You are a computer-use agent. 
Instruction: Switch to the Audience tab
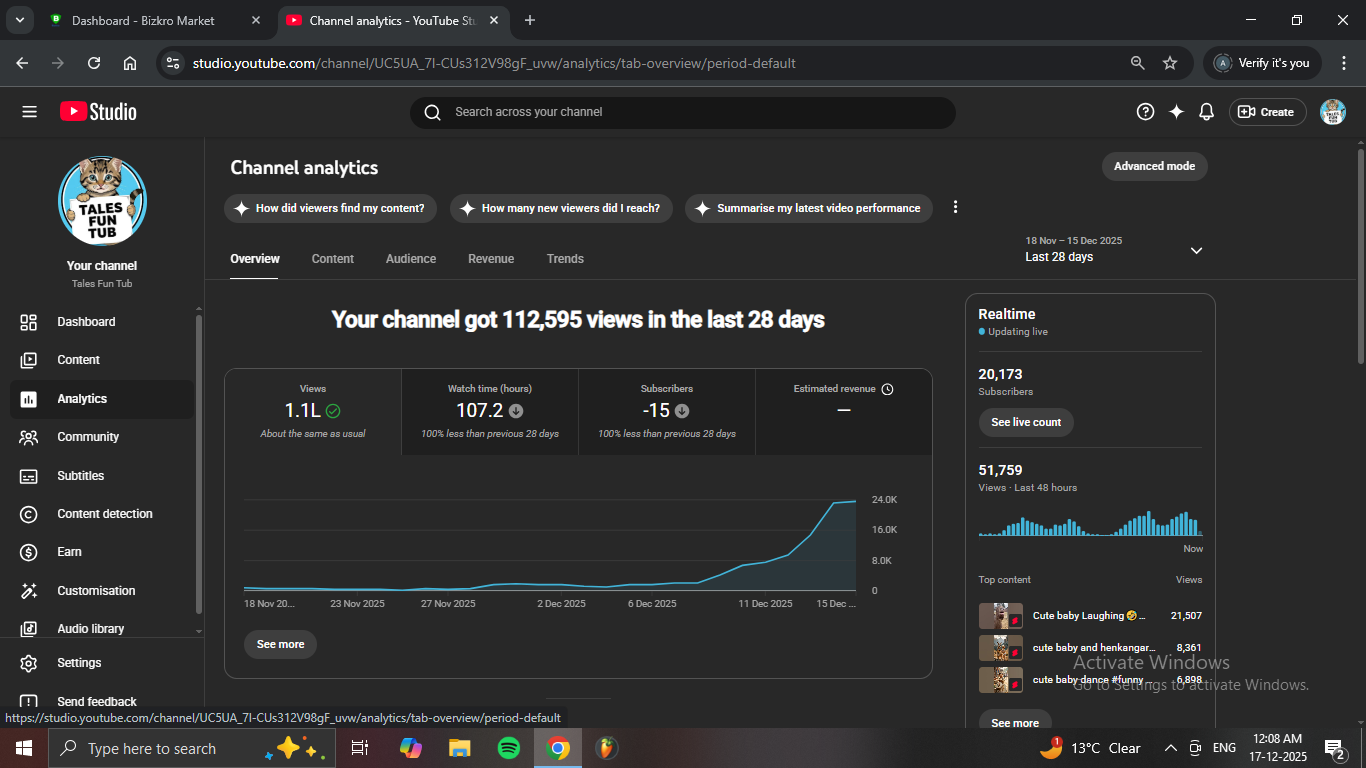point(410,259)
